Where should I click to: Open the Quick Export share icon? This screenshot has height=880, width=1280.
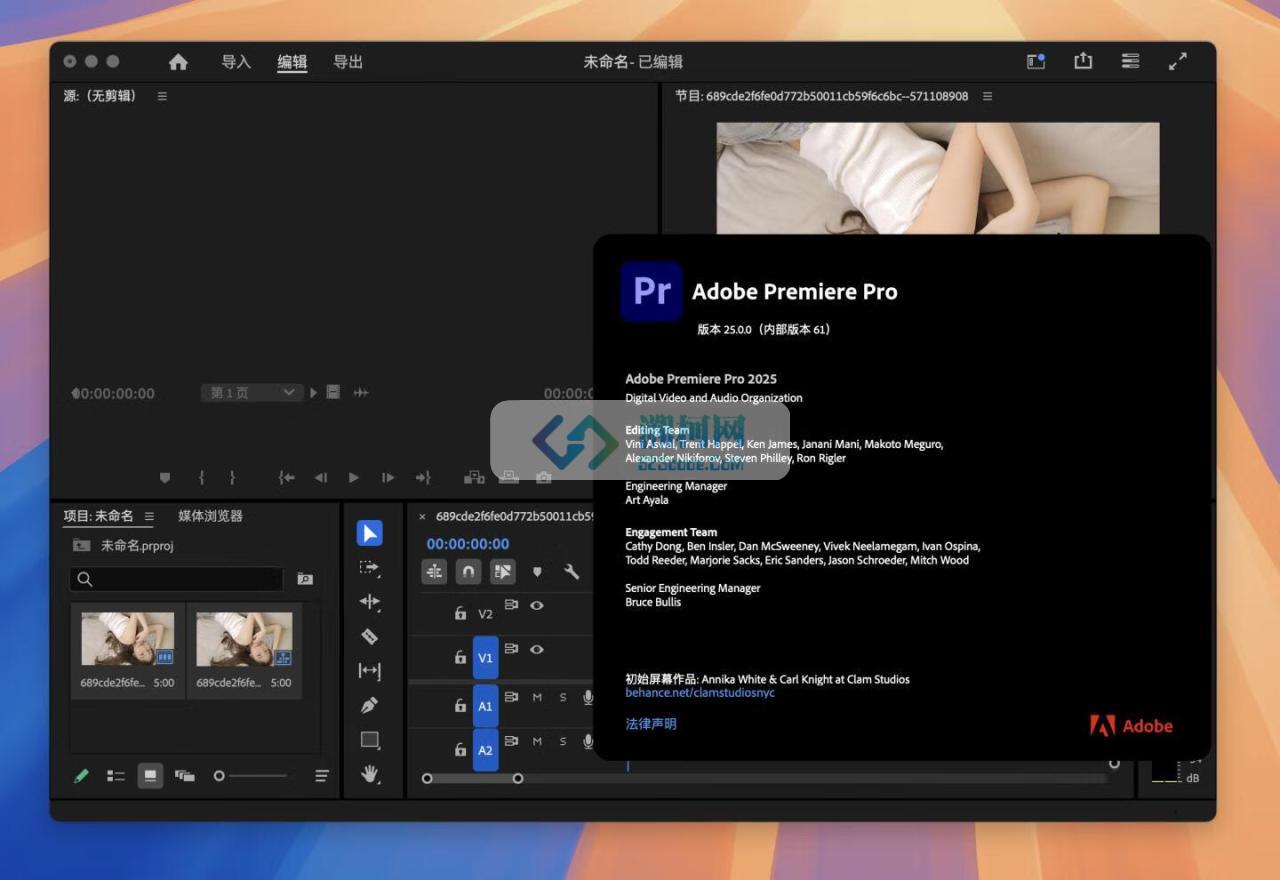pyautogui.click(x=1083, y=61)
